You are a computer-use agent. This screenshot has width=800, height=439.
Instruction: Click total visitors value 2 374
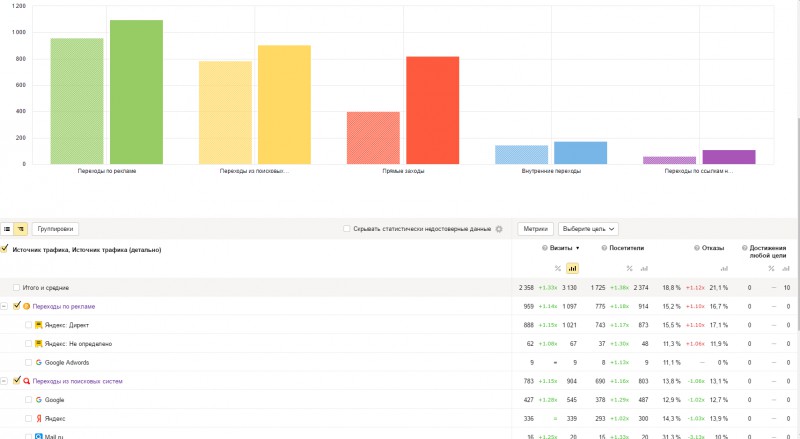(x=641, y=288)
